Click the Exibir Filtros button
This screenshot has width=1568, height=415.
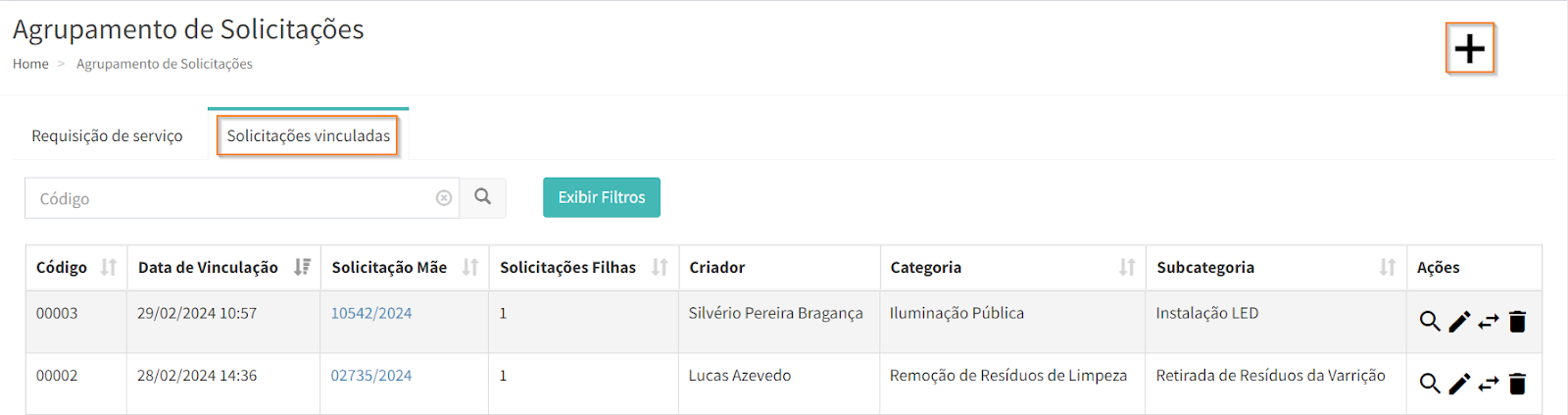coord(601,197)
